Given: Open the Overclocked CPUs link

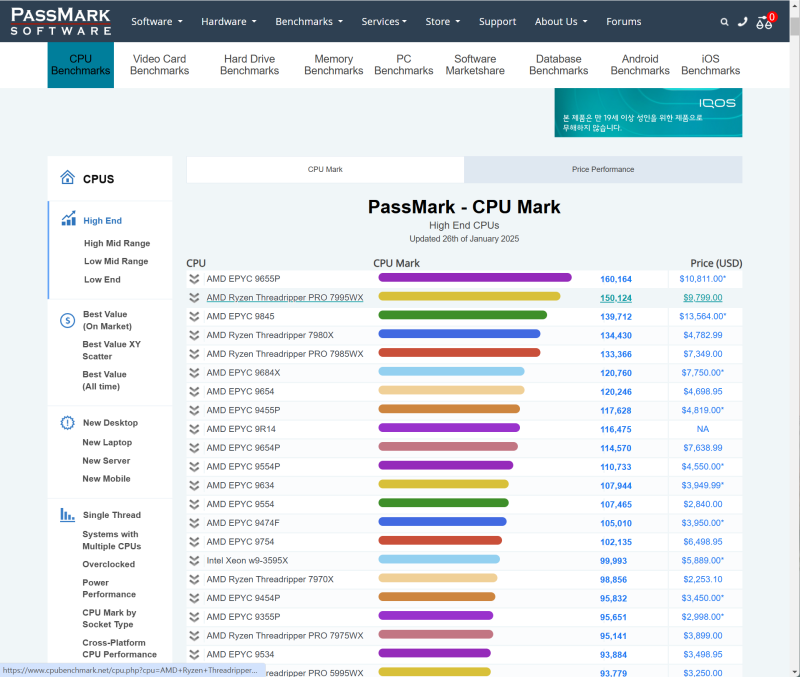Looking at the screenshot, I should tap(109, 564).
